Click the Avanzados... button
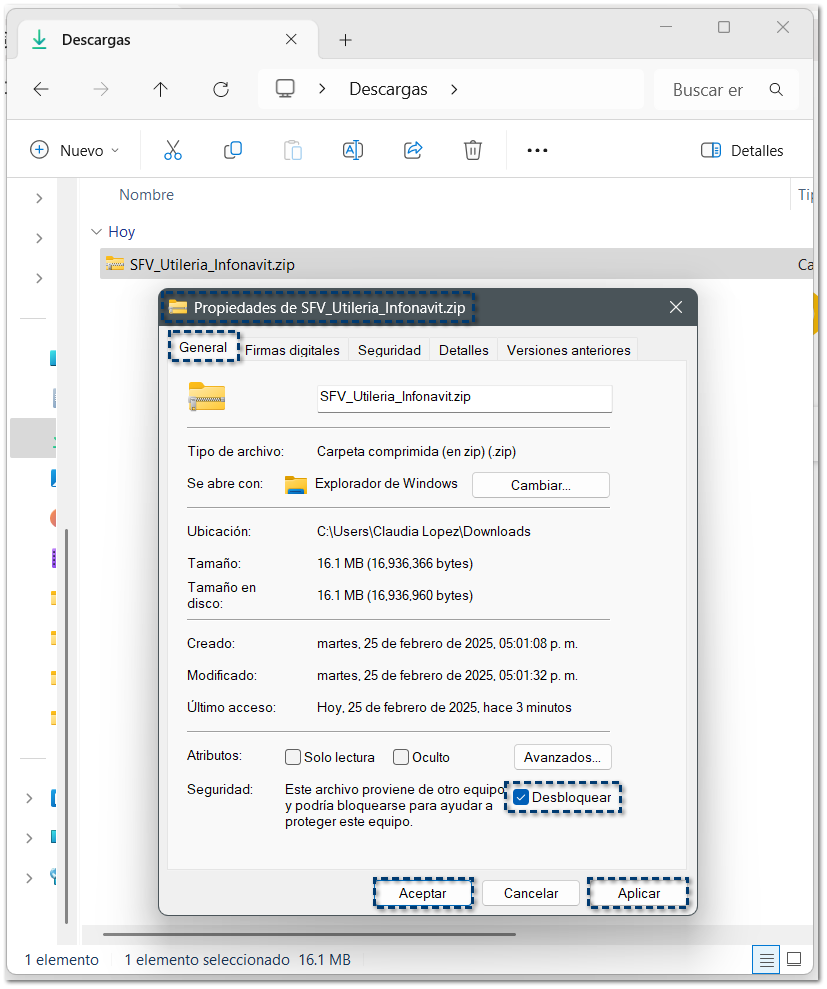This screenshot has width=827, height=989. pos(562,757)
